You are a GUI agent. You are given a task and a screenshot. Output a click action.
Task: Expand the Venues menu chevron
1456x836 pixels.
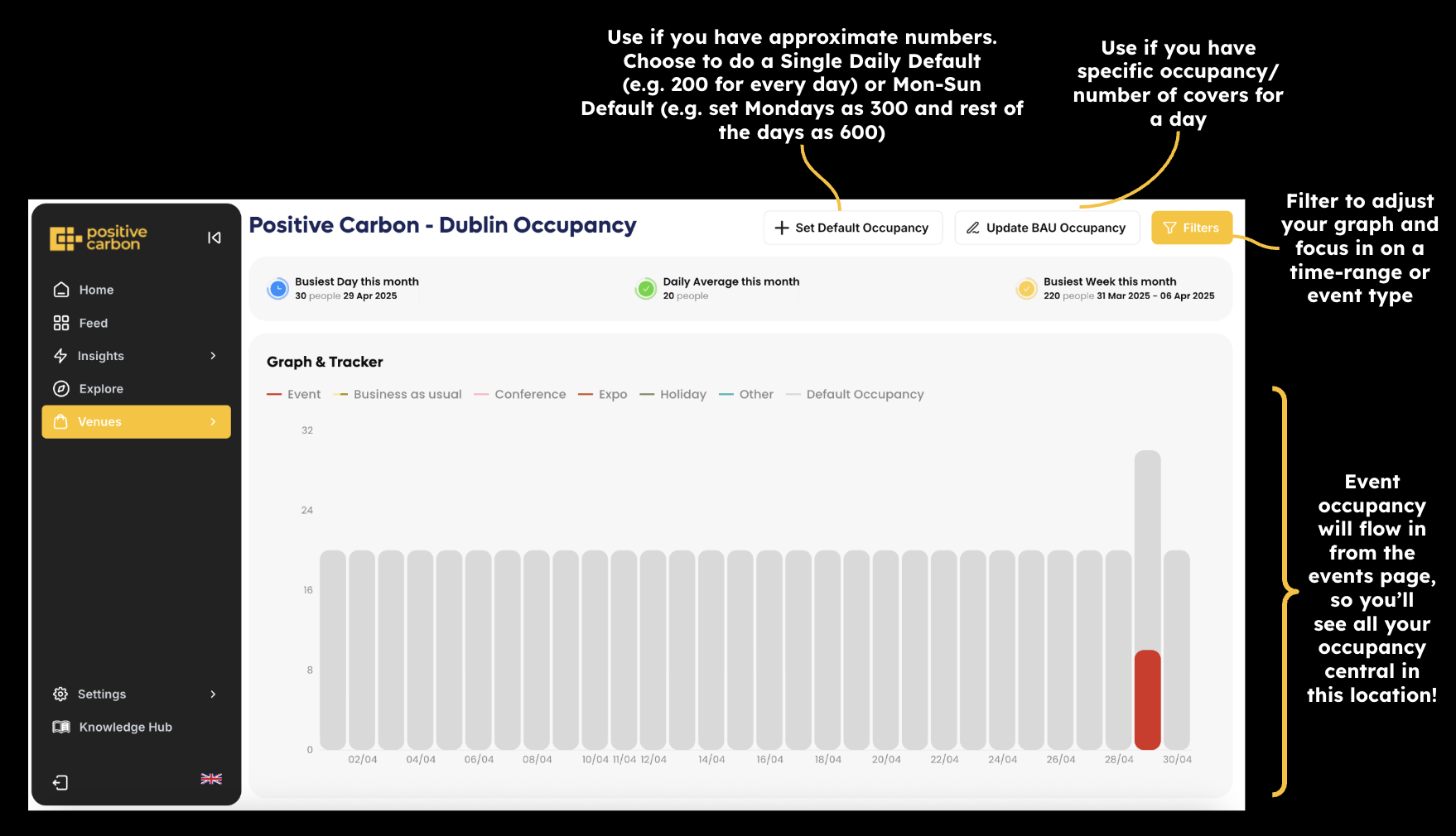point(213,422)
